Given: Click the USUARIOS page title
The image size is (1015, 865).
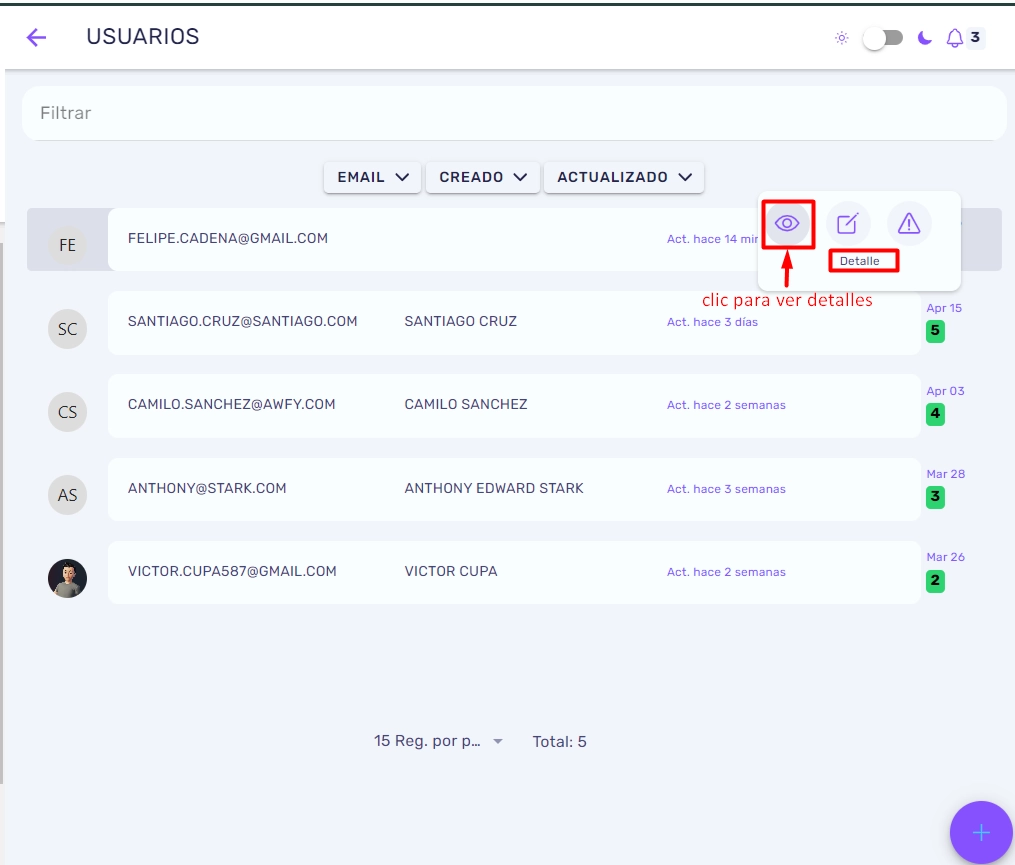Looking at the screenshot, I should 143,37.
